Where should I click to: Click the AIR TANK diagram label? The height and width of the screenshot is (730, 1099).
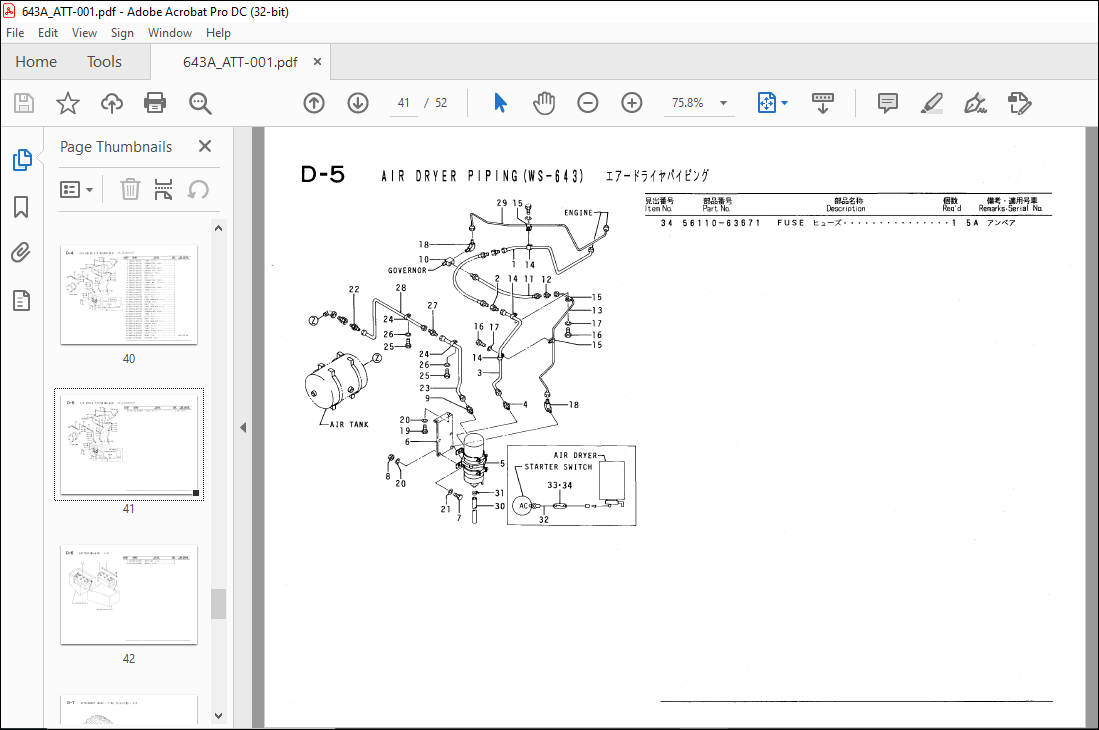[x=349, y=425]
